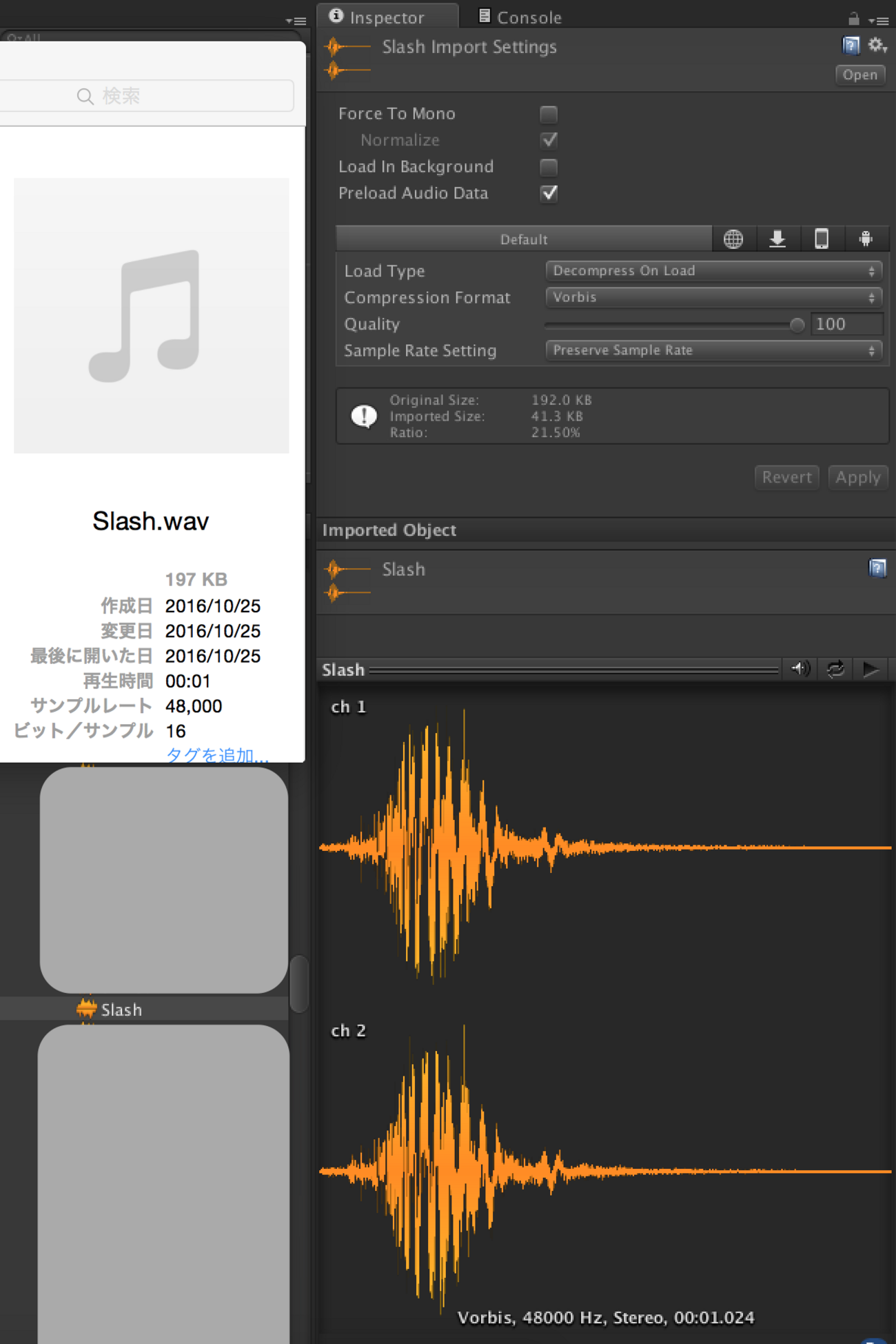This screenshot has width=896, height=1344.
Task: Select the Android platform tab icon
Action: (866, 239)
